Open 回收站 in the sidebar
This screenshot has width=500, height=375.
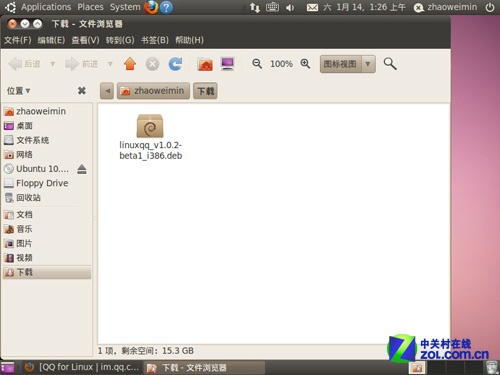[23, 198]
